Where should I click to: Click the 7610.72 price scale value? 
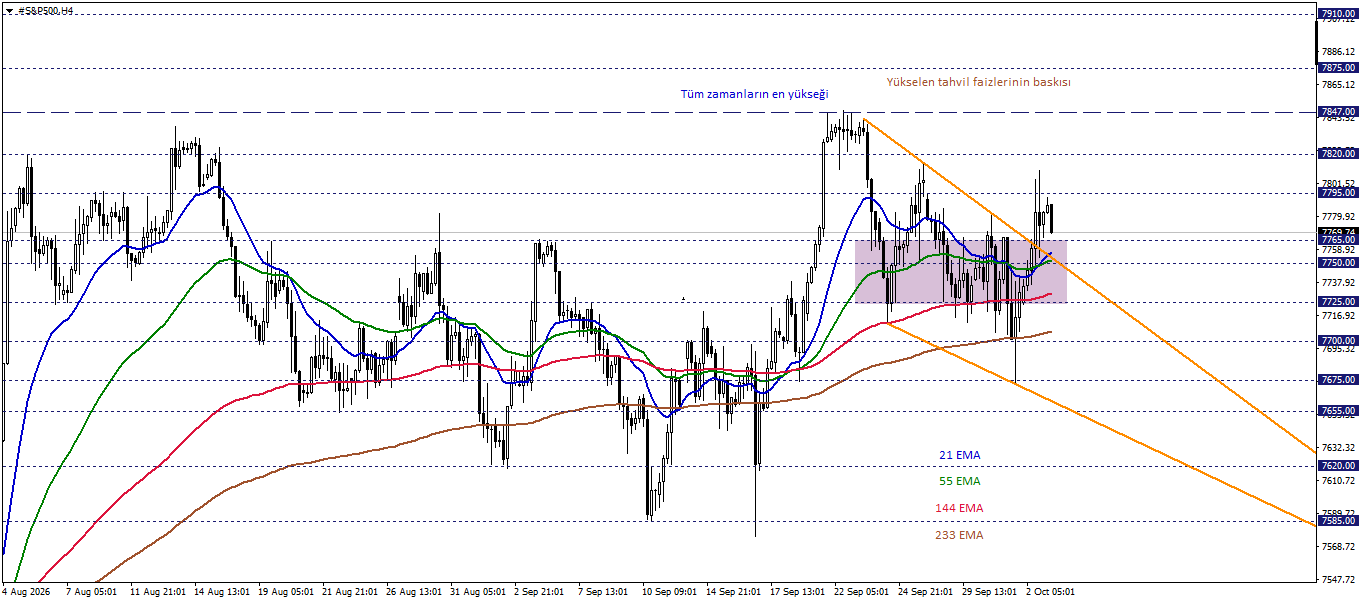click(x=1338, y=481)
